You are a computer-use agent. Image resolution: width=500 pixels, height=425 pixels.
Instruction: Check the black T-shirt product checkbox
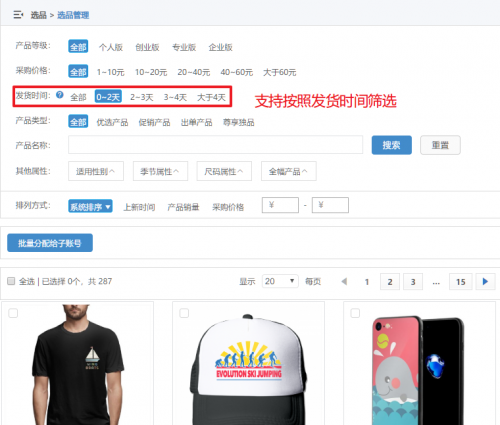click(13, 313)
